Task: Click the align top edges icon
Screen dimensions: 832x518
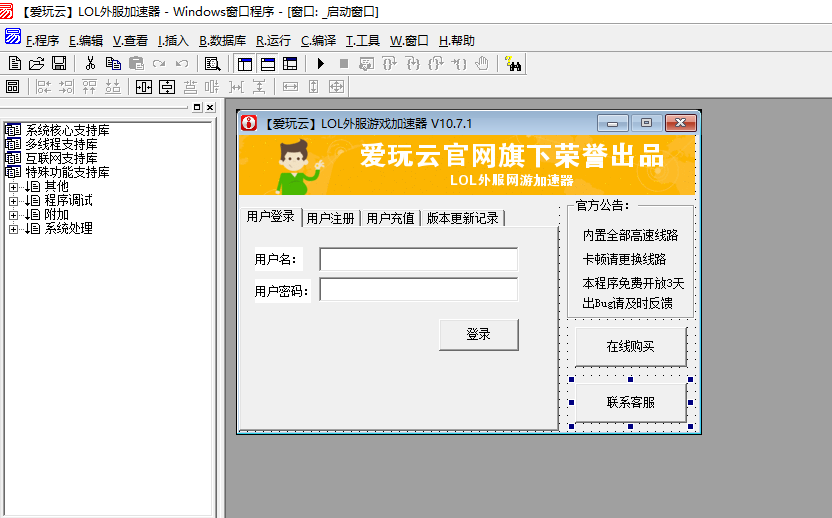Action: pos(89,87)
